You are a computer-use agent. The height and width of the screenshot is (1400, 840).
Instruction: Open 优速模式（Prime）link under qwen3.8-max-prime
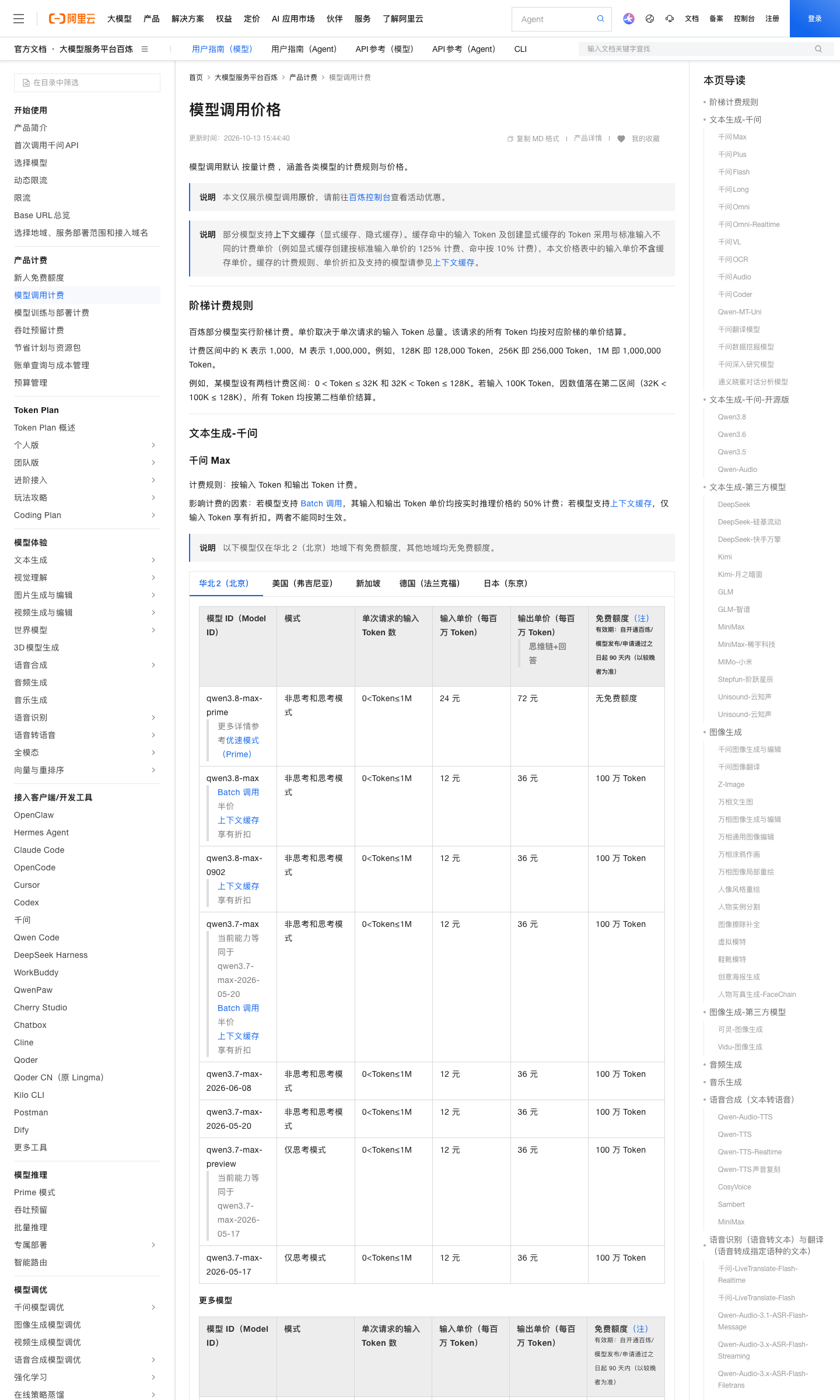click(238, 747)
